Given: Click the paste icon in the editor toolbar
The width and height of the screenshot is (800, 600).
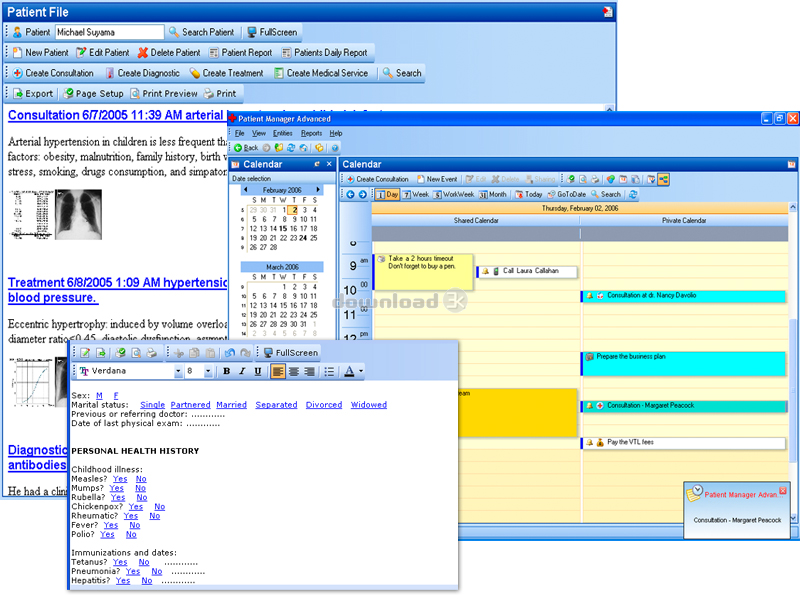Looking at the screenshot, I should (210, 353).
